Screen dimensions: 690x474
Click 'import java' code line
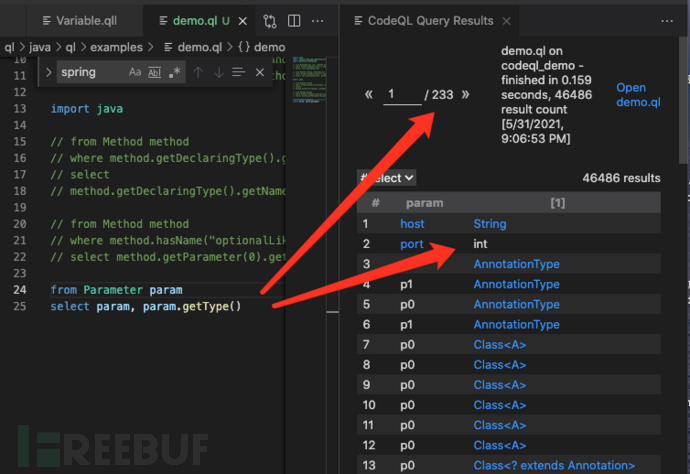(87, 109)
